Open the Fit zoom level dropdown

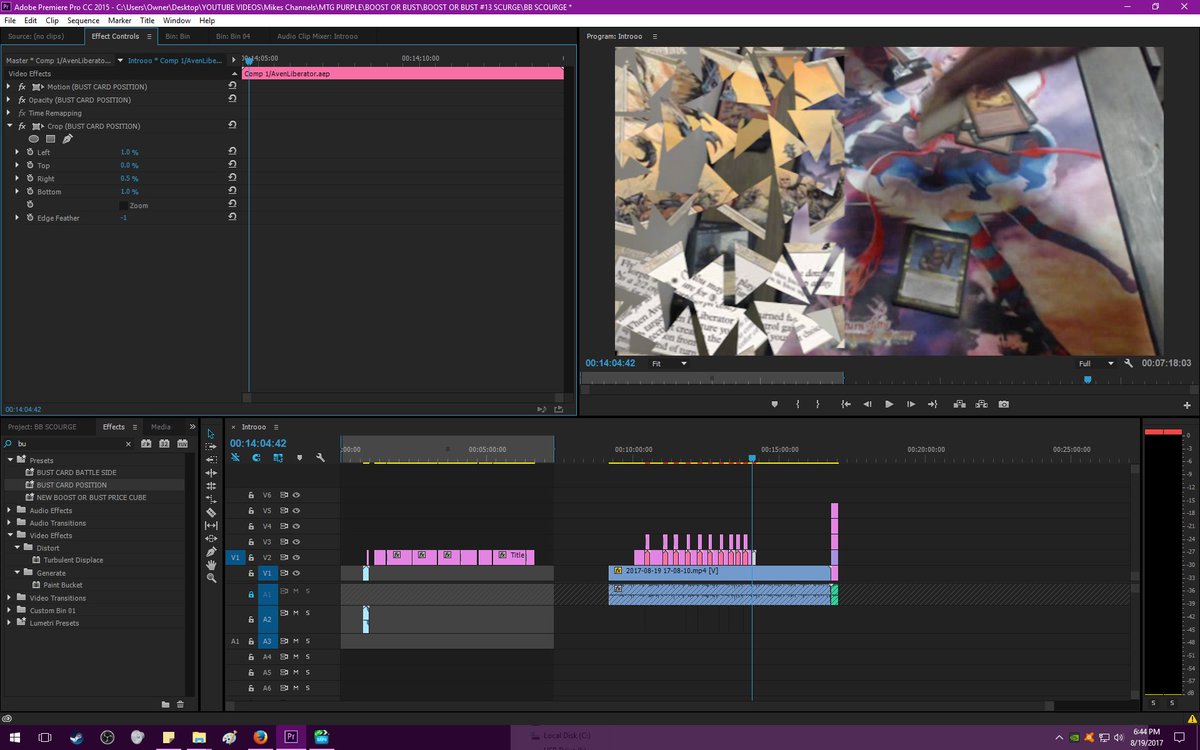(670, 363)
